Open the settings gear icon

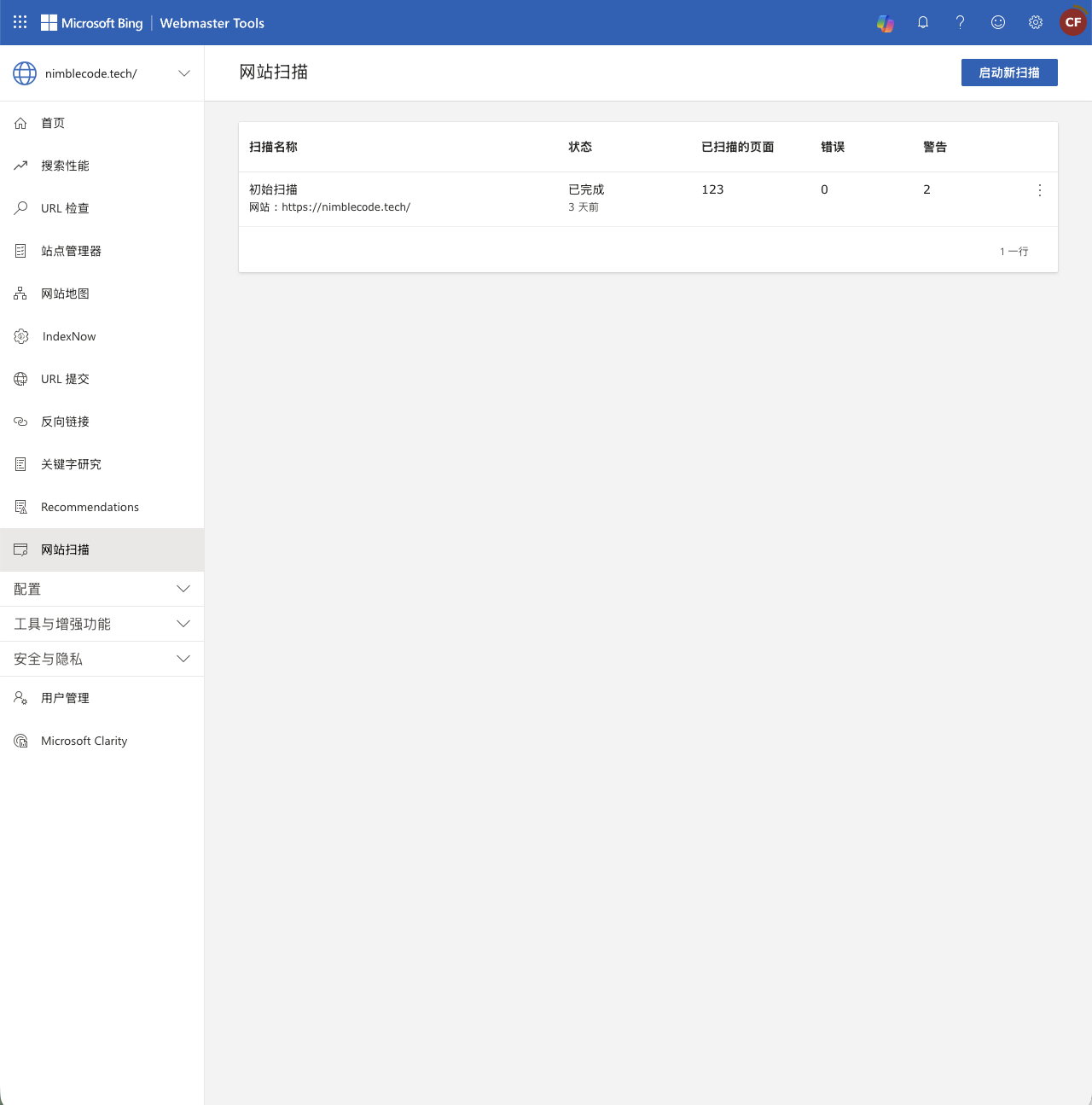tap(1036, 23)
